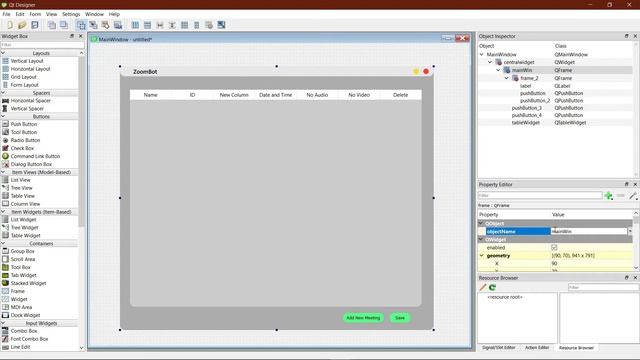This screenshot has width=640, height=360.
Task: Open the Settings menu
Action: pos(71,14)
